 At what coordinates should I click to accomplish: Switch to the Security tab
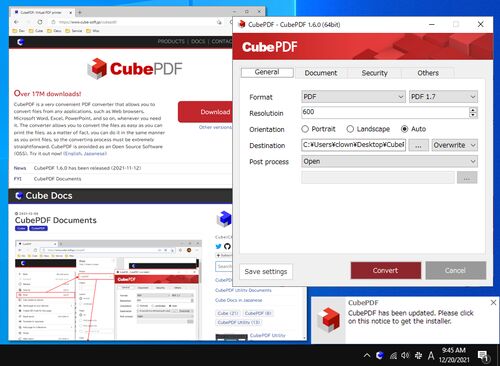(374, 73)
